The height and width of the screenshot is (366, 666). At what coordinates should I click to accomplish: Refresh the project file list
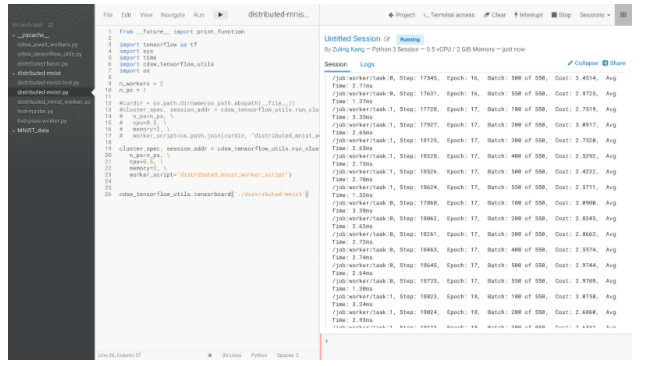51,25
